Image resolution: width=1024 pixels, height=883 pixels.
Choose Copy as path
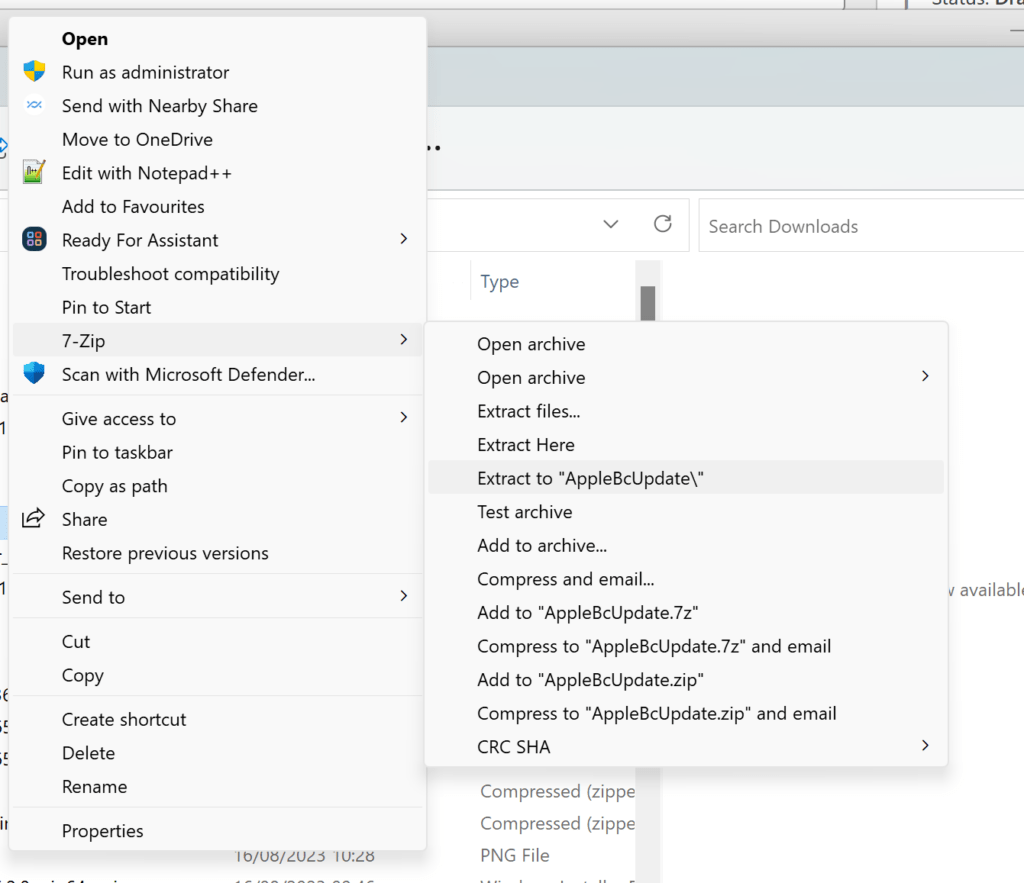point(217,486)
